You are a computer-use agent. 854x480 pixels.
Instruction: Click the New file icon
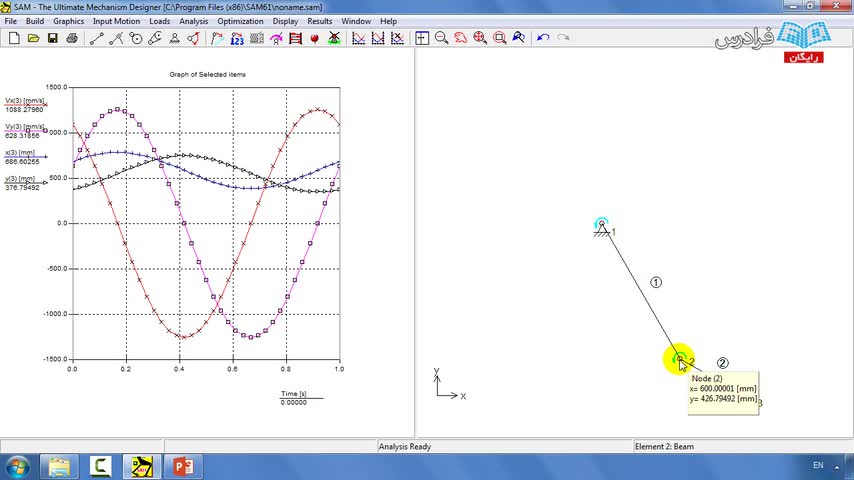point(14,38)
